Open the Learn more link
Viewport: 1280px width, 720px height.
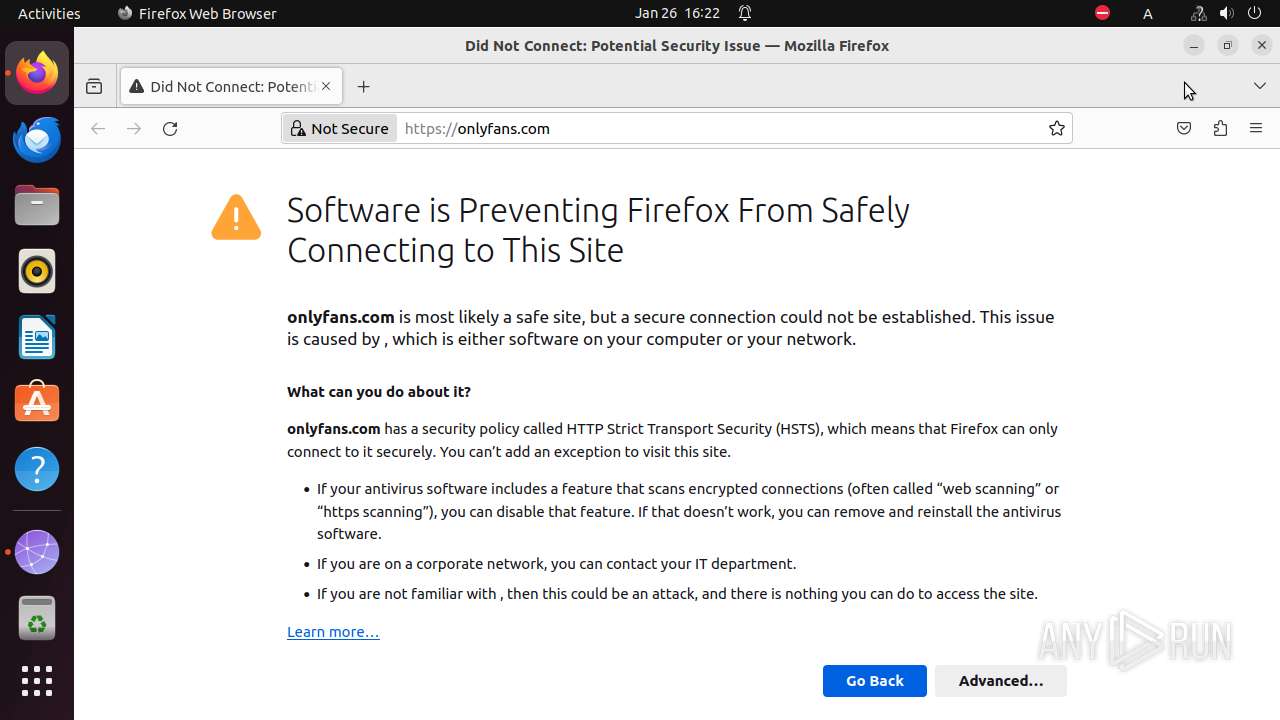[x=333, y=632]
